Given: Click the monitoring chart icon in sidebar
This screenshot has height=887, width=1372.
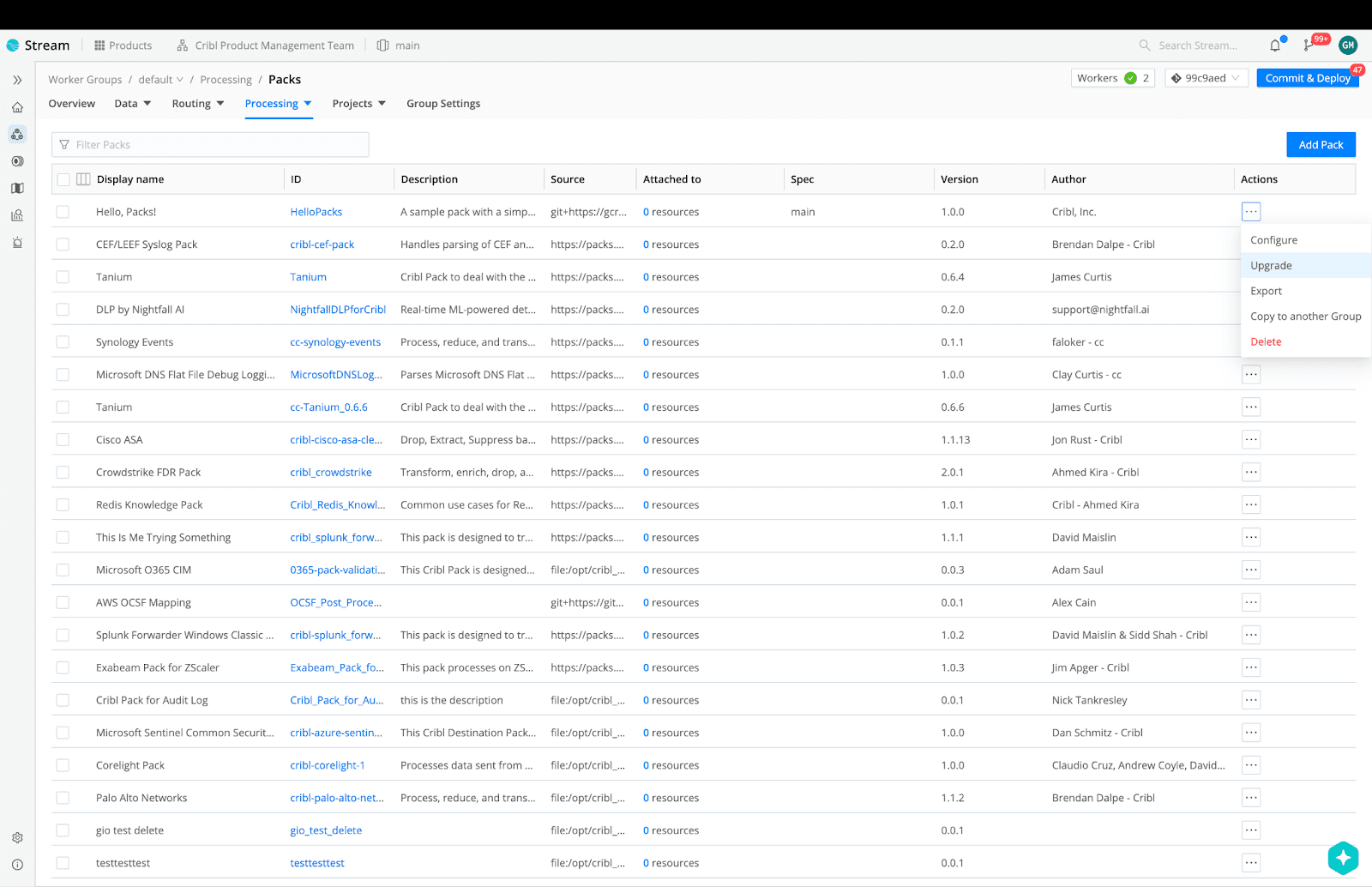Looking at the screenshot, I should pos(17,215).
